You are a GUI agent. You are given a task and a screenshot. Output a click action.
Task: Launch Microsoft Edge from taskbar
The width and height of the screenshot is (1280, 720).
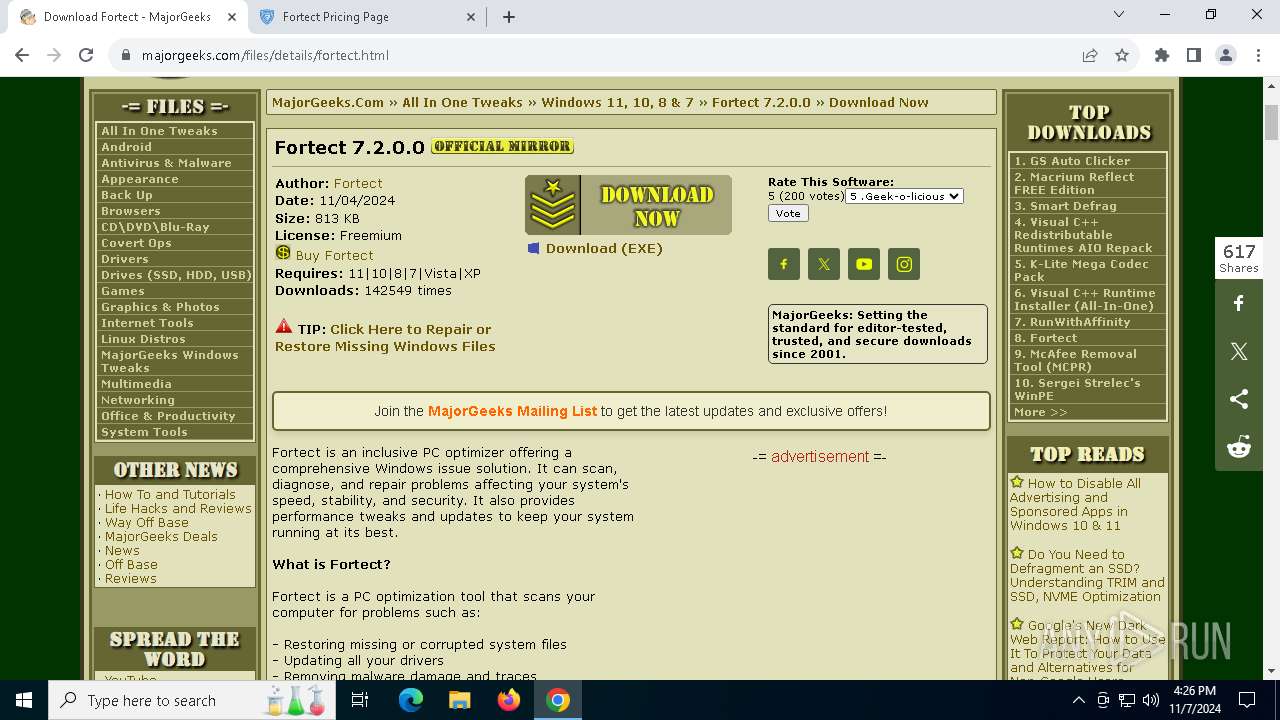[411, 700]
